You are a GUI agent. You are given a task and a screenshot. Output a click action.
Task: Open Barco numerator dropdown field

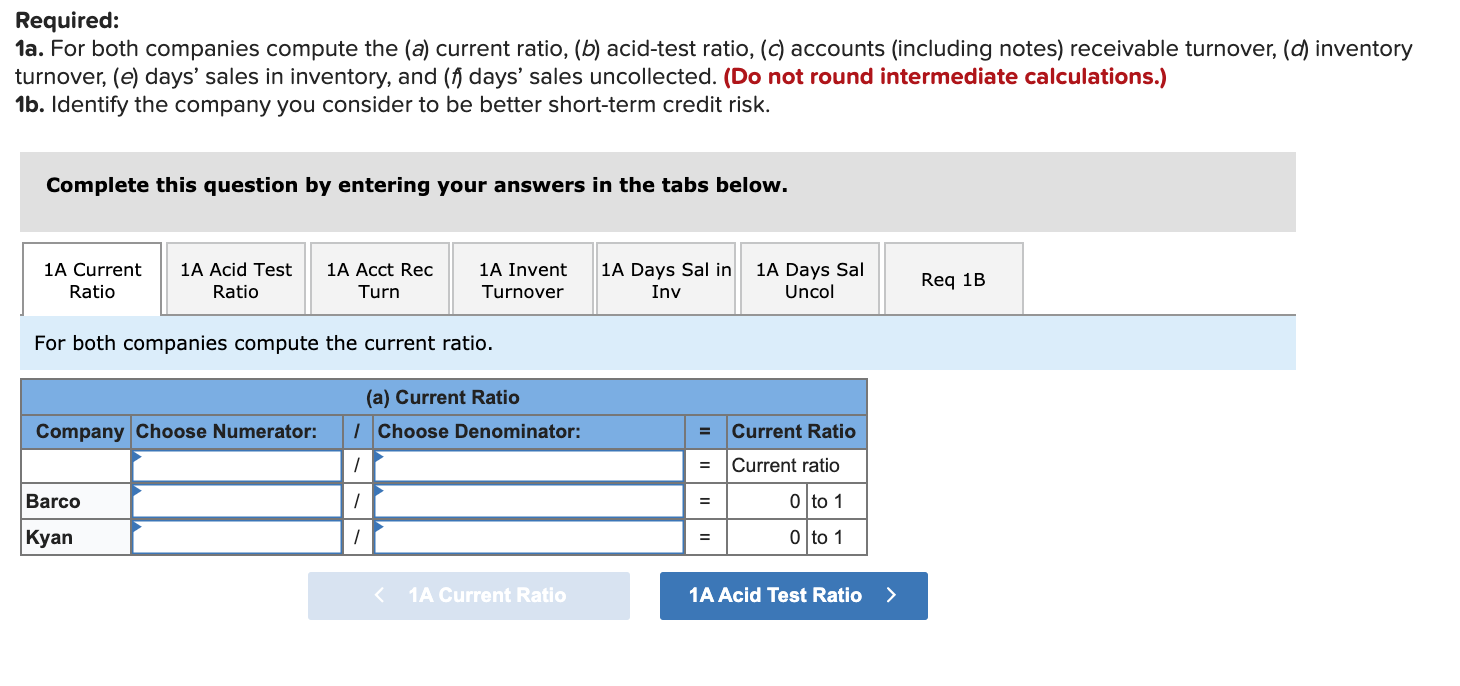pos(237,501)
